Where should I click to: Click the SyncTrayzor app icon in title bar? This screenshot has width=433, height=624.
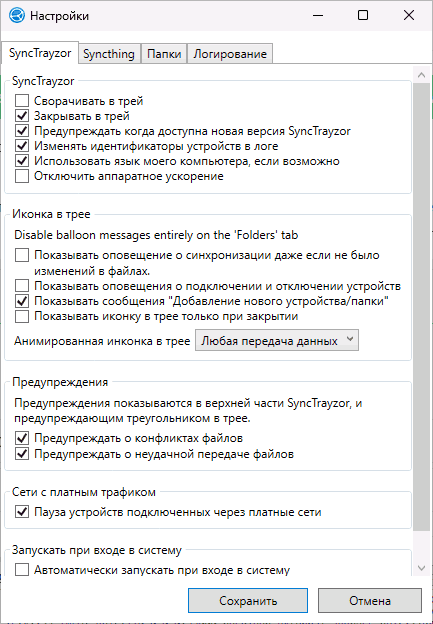17,16
